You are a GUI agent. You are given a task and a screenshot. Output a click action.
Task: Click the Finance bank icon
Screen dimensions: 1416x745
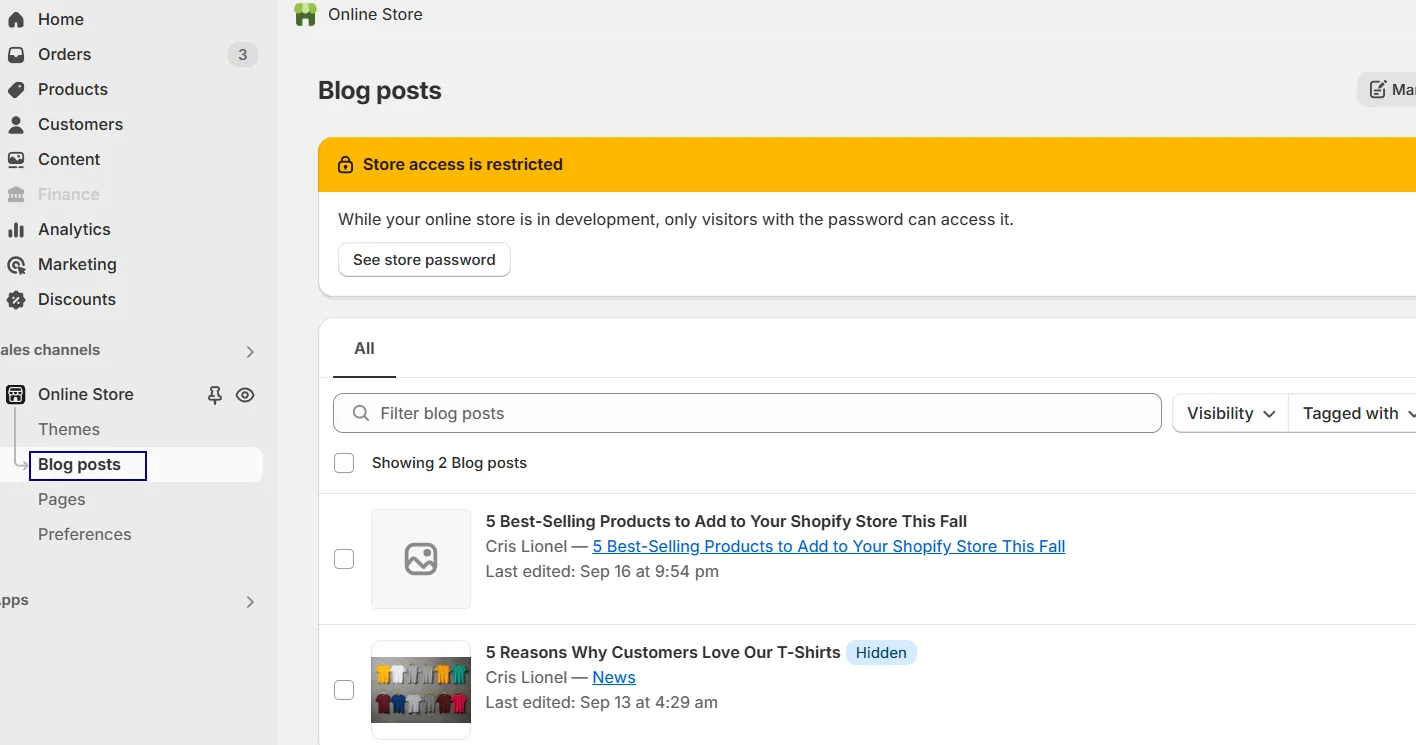coord(16,194)
